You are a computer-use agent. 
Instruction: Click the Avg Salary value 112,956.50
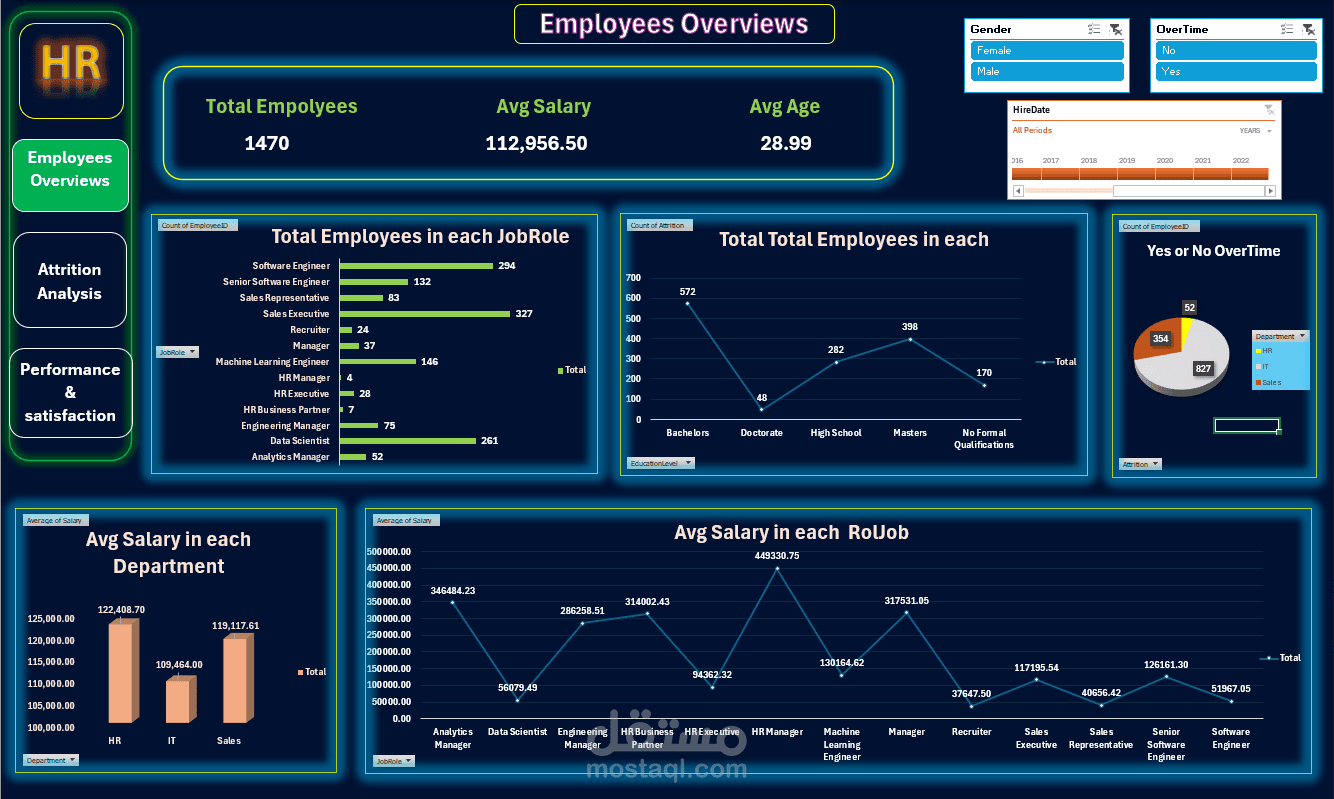coord(536,144)
